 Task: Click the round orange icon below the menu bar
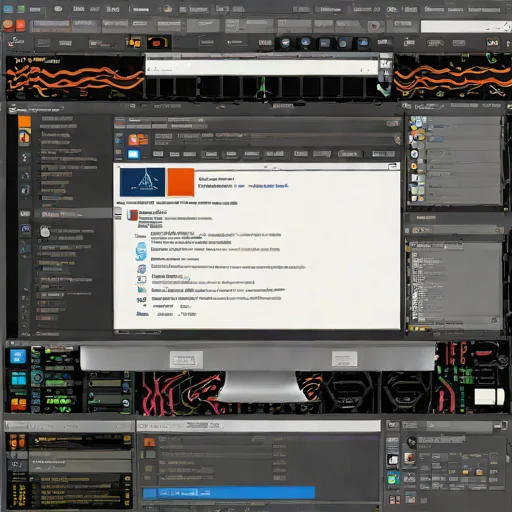8,25
